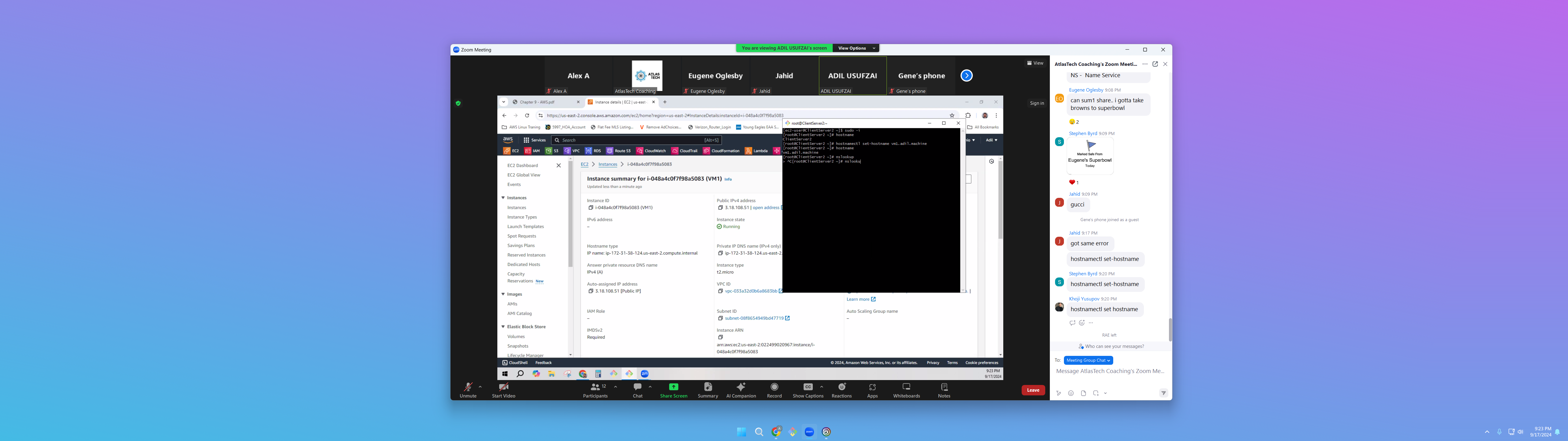This screenshot has height=441, width=1568.
Task: Open the View Options dropdown
Action: click(855, 48)
